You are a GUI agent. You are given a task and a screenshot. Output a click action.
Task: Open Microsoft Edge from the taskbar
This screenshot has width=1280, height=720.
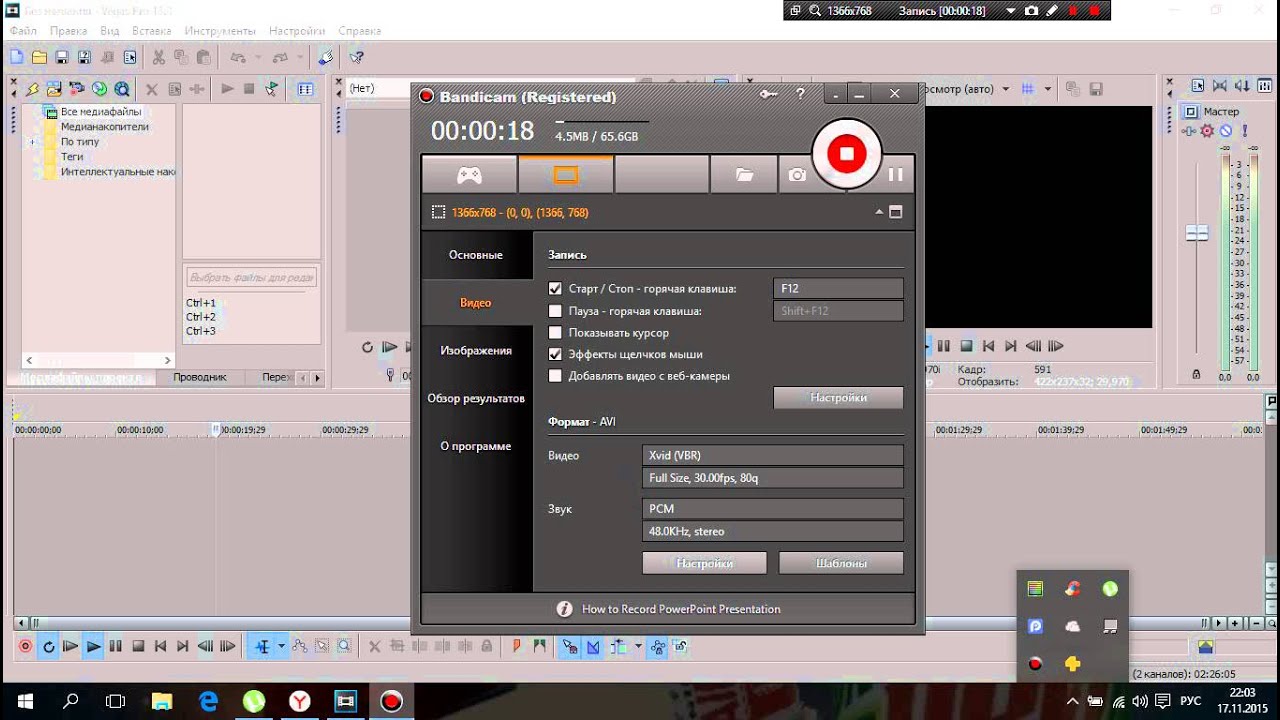[207, 701]
